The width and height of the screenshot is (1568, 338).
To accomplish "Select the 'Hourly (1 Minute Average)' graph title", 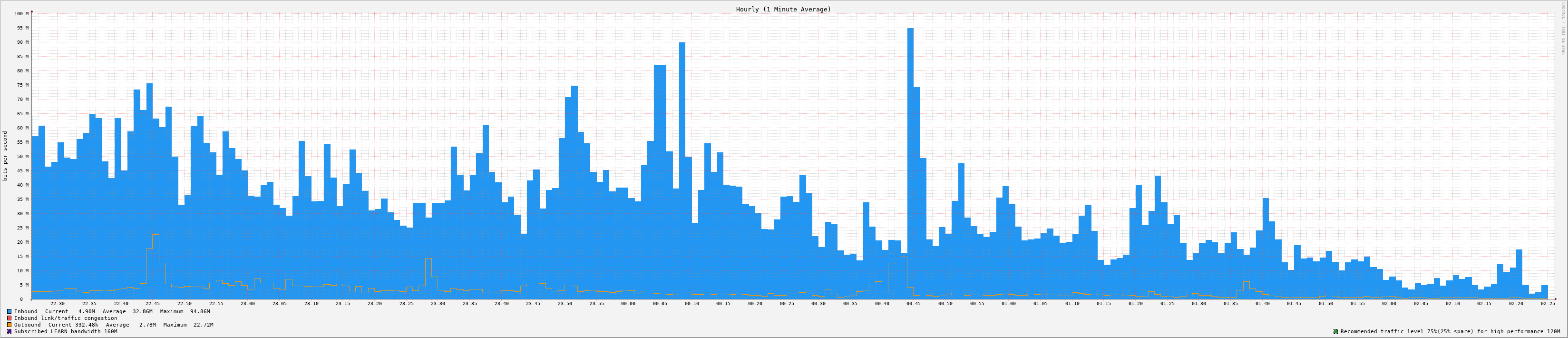I will tap(783, 9).
